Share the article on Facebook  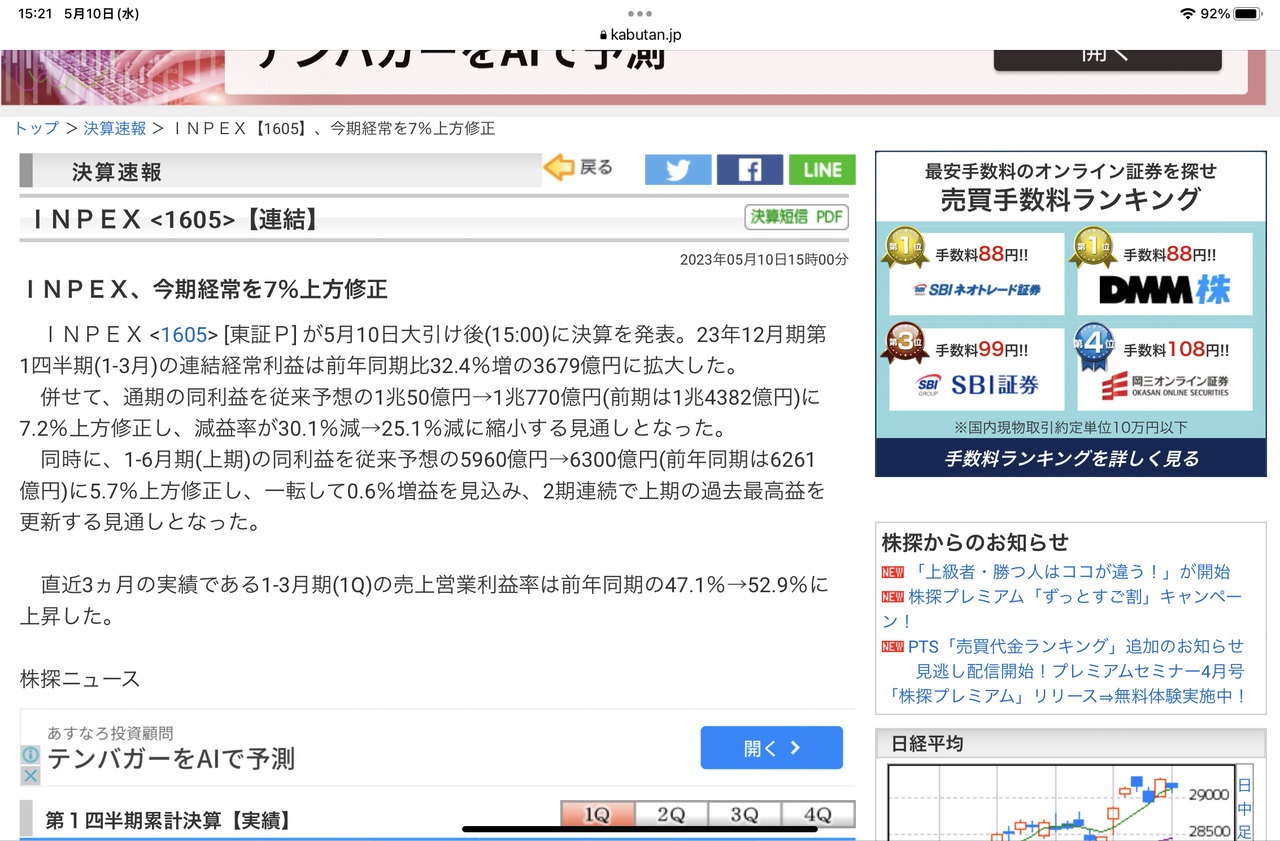[749, 170]
